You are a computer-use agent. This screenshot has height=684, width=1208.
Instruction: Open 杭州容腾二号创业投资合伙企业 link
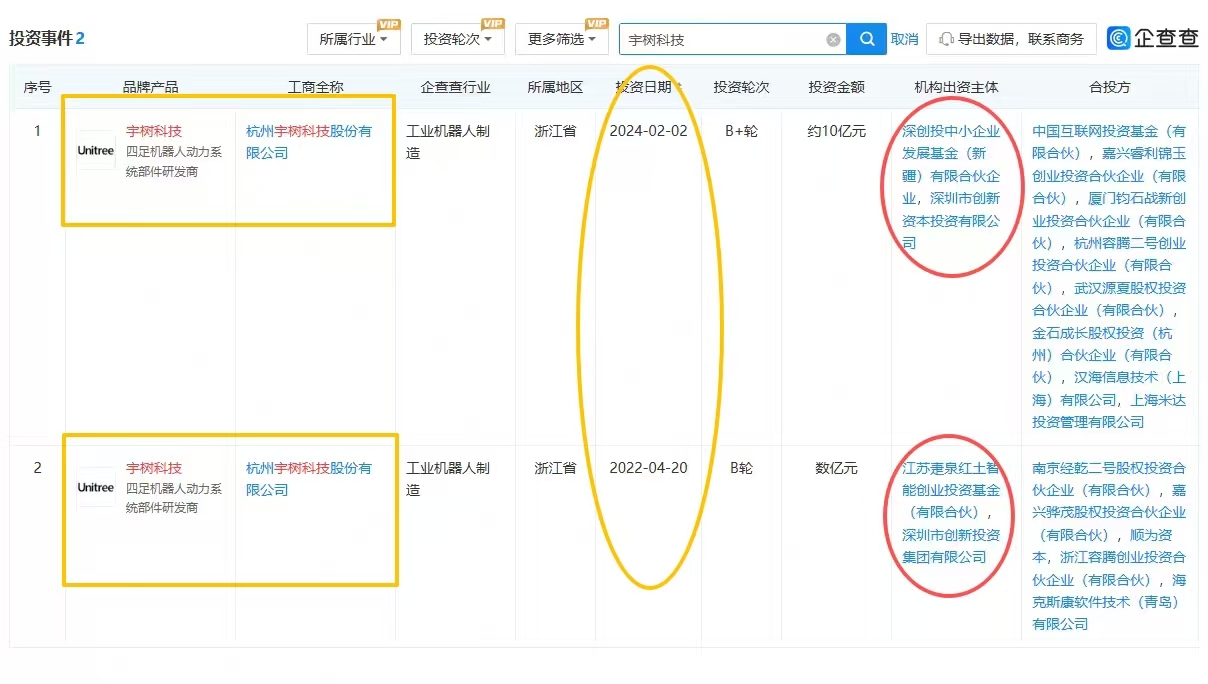(1109, 264)
